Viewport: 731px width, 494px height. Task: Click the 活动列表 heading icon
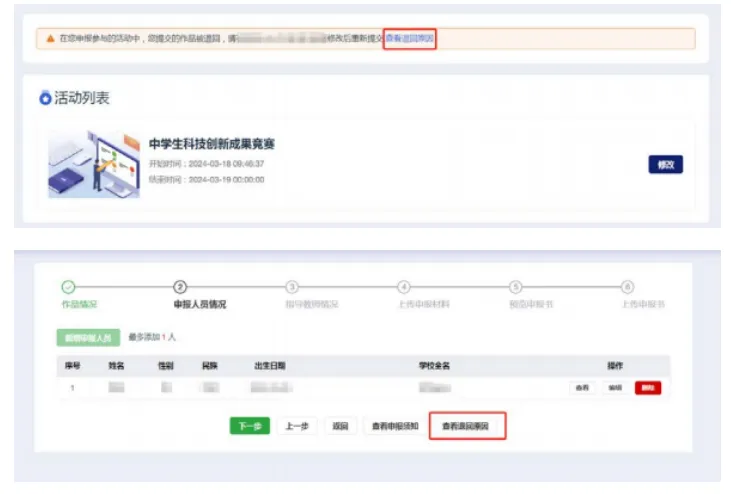pyautogui.click(x=45, y=98)
